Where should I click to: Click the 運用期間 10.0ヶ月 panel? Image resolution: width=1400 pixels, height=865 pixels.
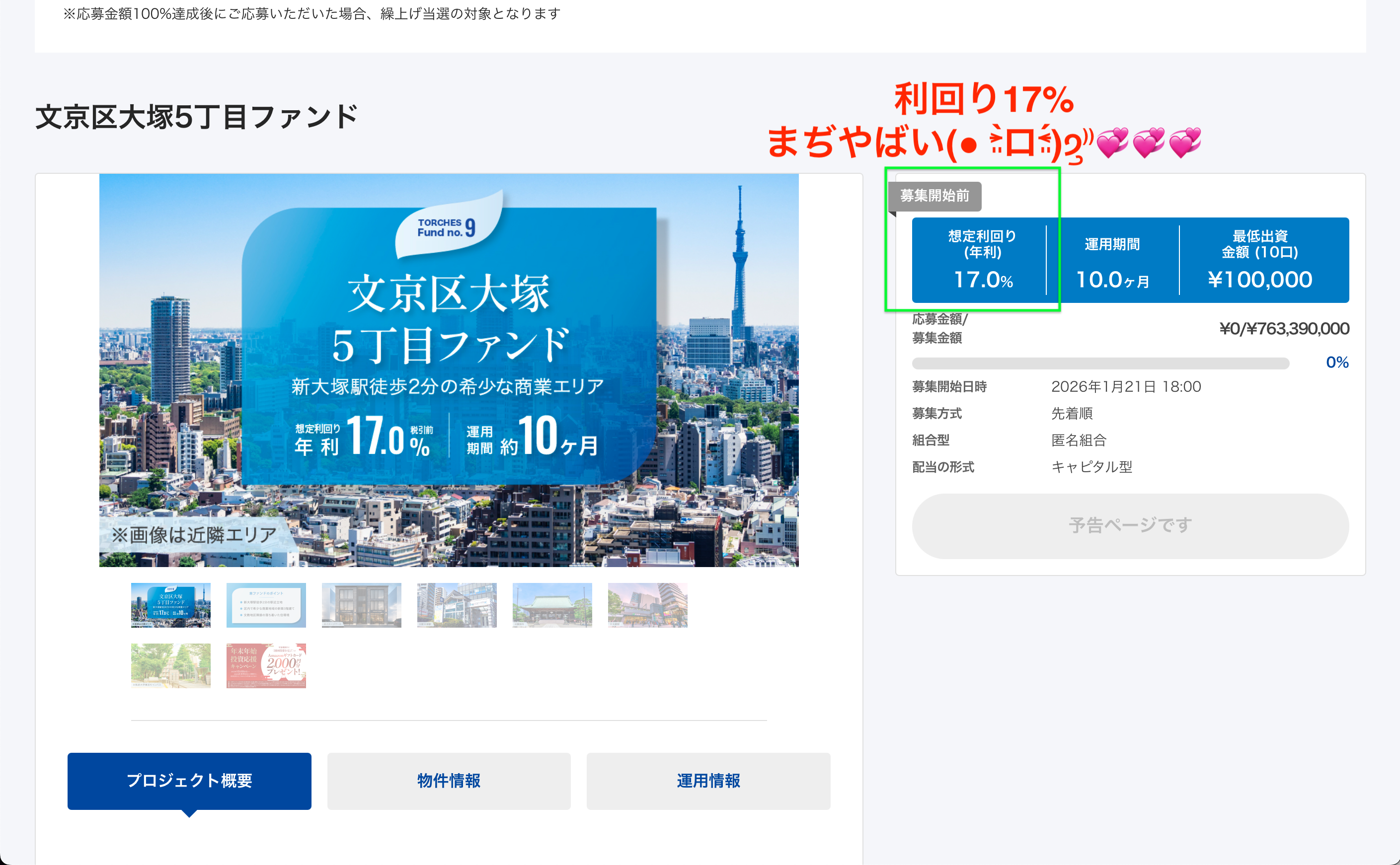1112,260
